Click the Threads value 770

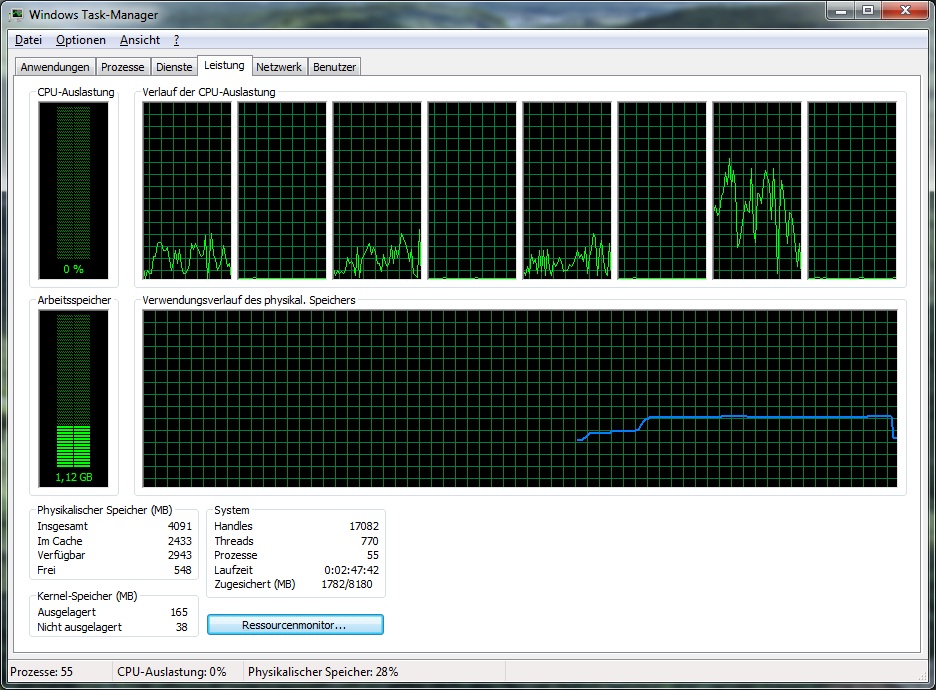pyautogui.click(x=370, y=541)
